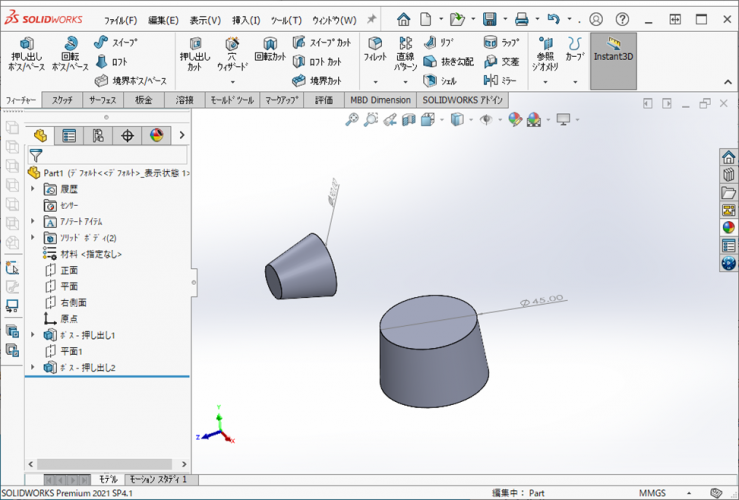Expand the ボス-押し出し1 feature node
Image resolution: width=739 pixels, height=500 pixels.
click(x=33, y=335)
